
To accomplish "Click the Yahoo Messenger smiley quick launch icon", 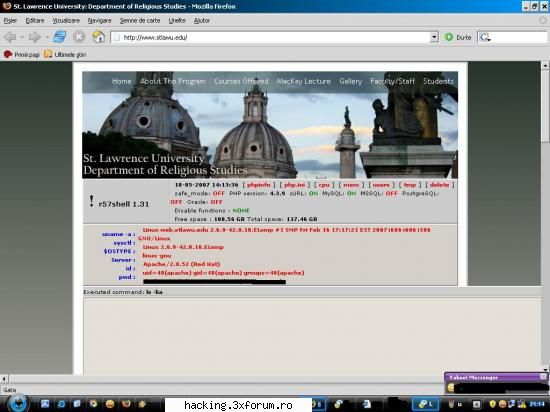I will click(x=110, y=404).
